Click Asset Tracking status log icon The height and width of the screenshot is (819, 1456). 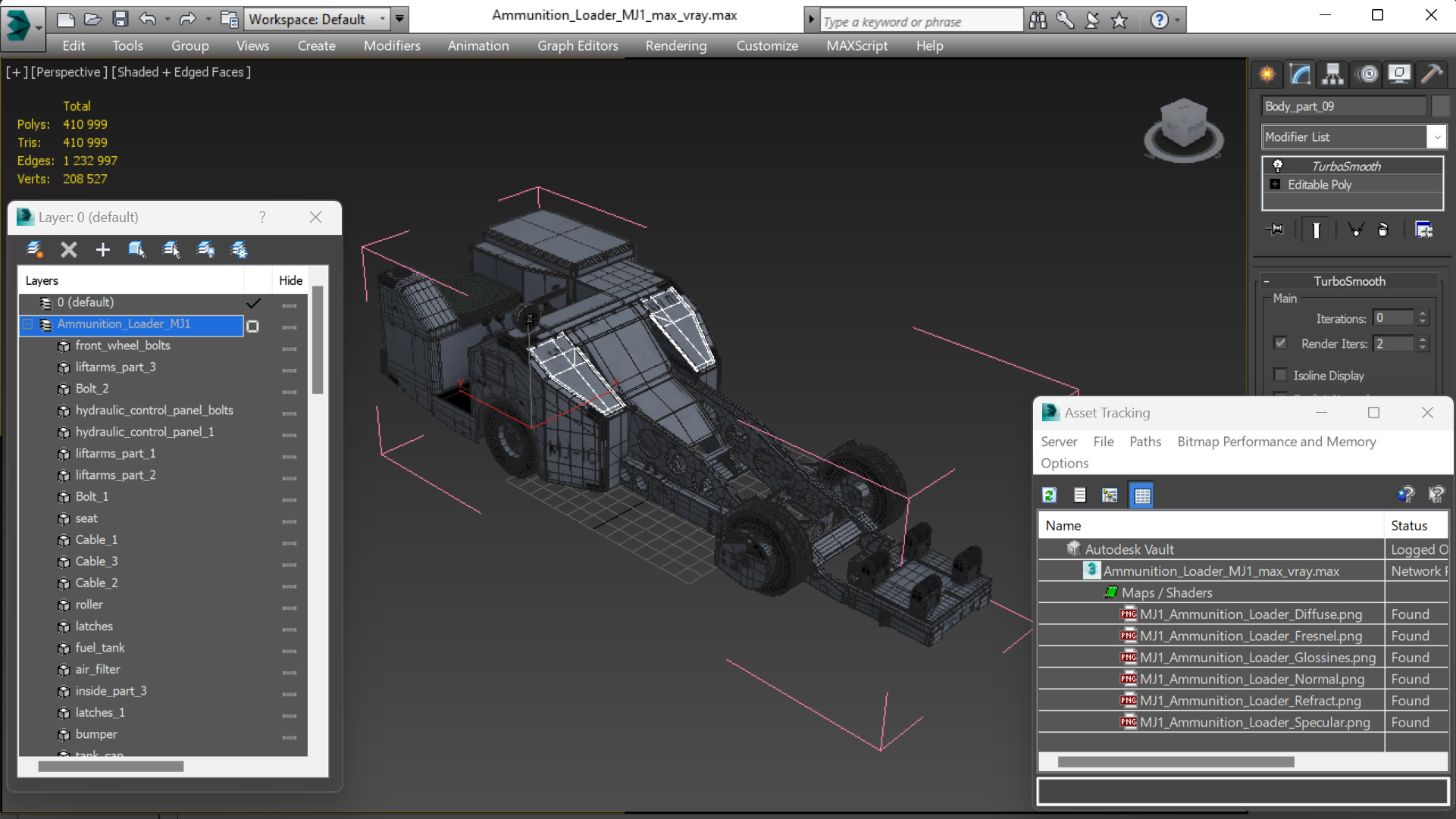1080,495
